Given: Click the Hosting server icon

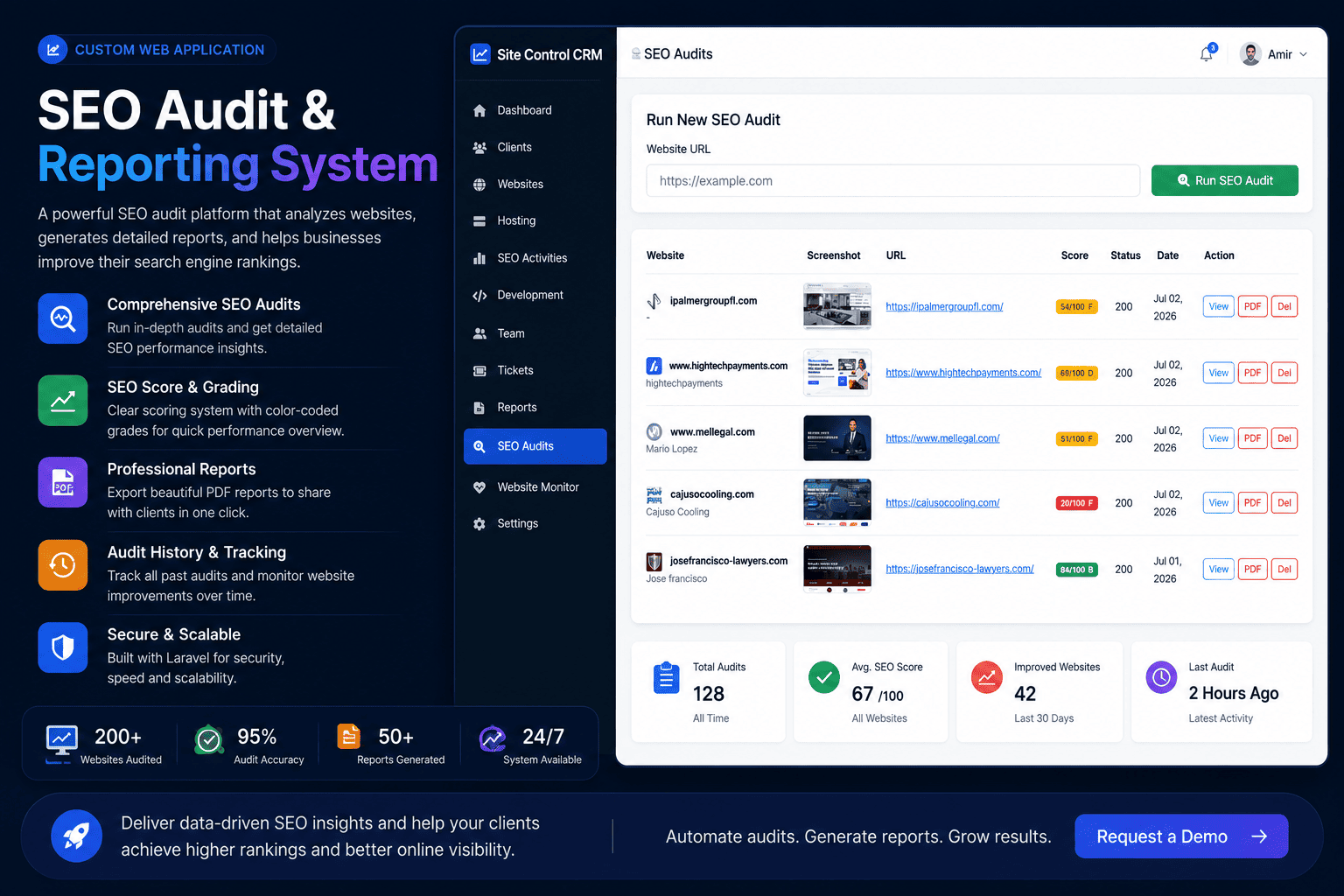Looking at the screenshot, I should [479, 221].
